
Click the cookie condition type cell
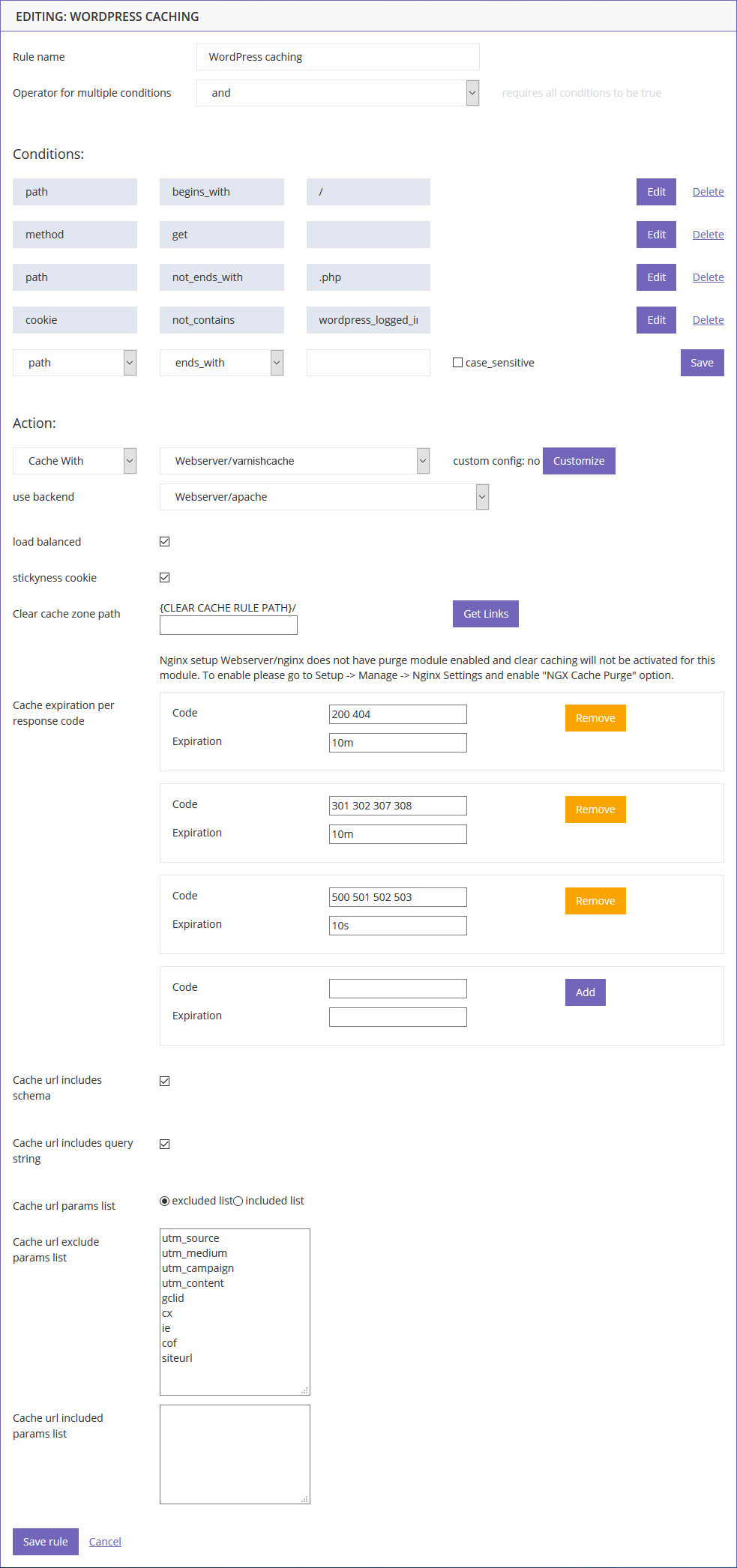click(75, 320)
